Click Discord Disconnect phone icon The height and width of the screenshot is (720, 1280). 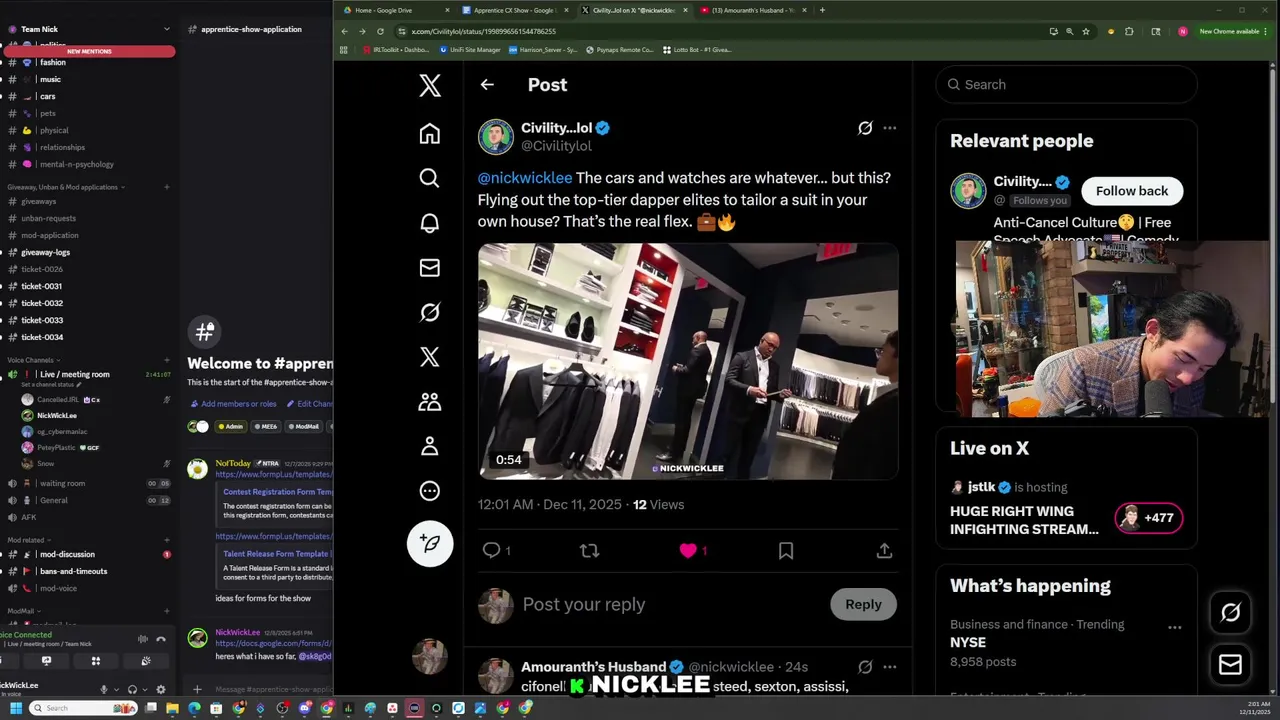[161, 639]
